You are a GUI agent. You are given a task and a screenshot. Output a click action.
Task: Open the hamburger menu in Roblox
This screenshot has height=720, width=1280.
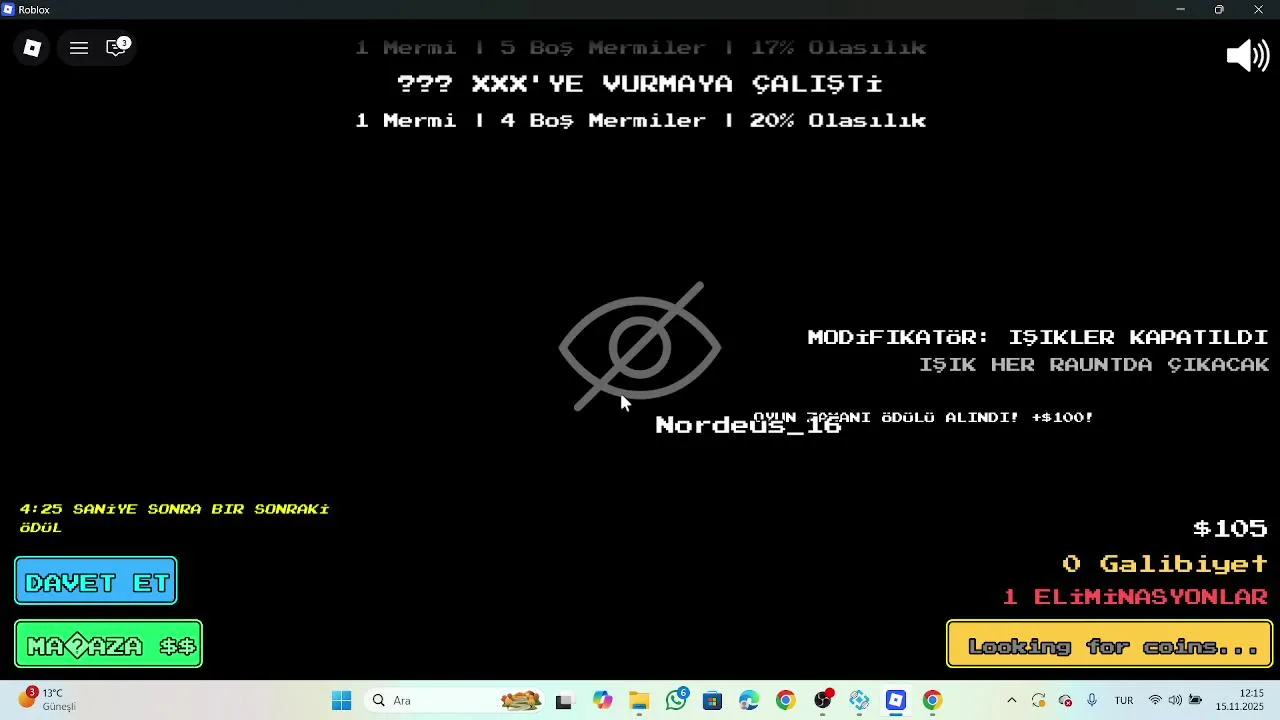(79, 48)
